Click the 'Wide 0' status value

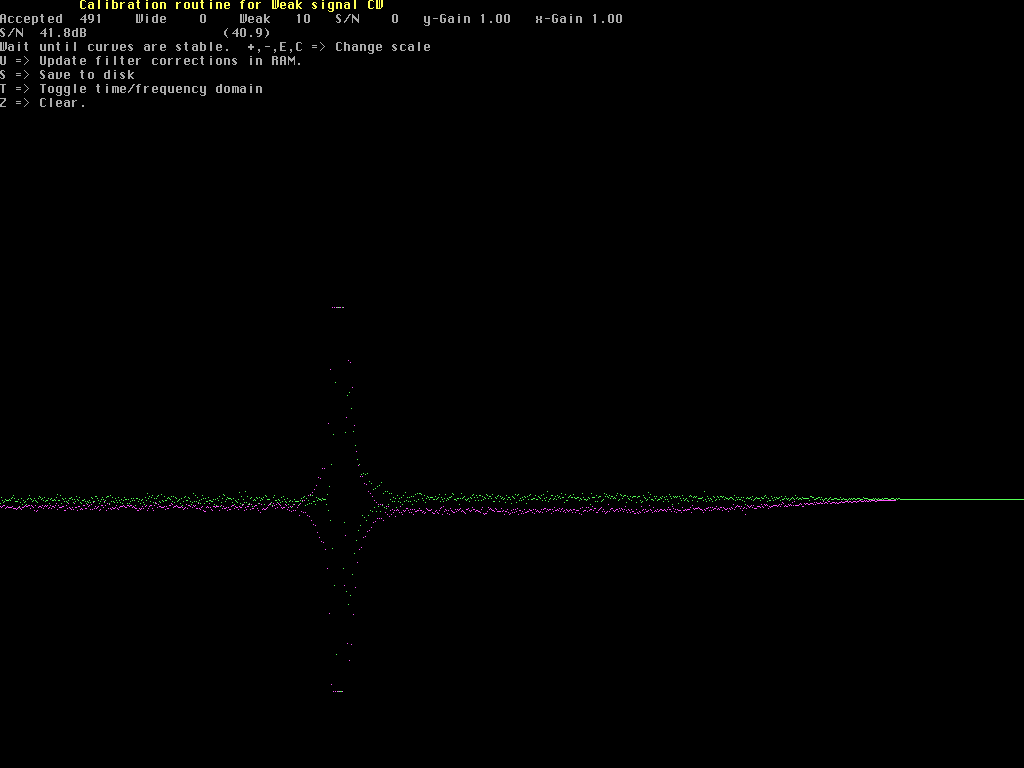point(171,19)
